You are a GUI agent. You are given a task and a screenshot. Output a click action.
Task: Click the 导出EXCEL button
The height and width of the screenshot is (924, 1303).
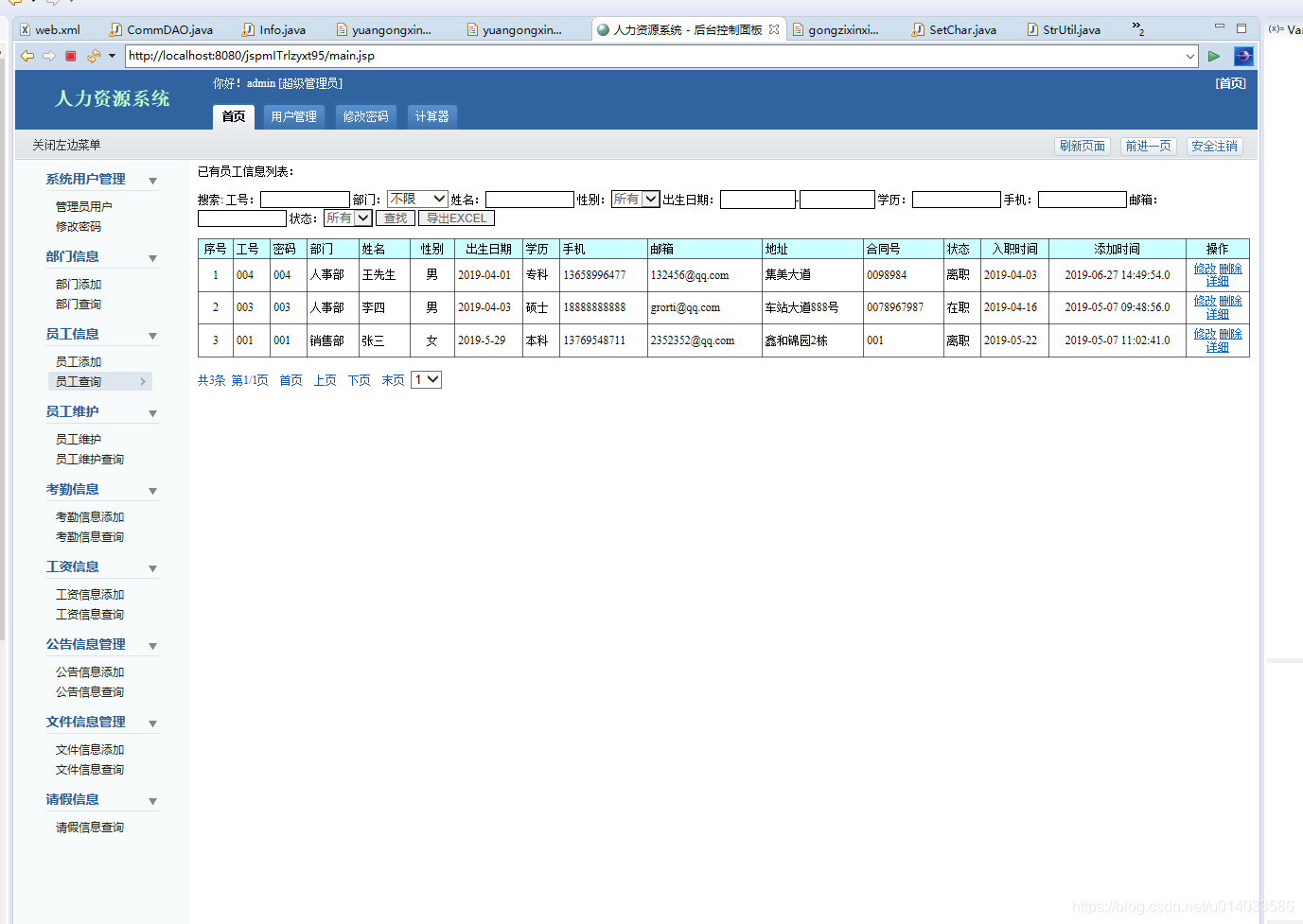click(x=456, y=218)
